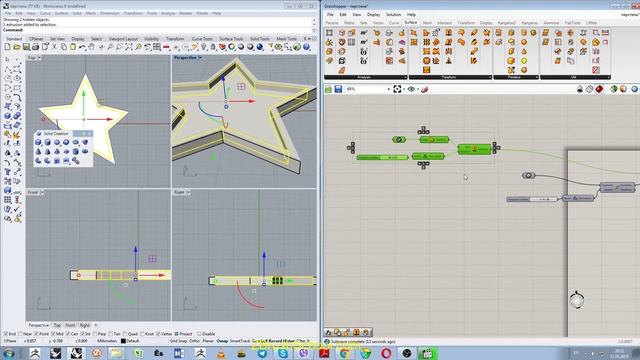Click red Shaded preview icon in Grasshopper
Screen dimensions: 640x360
[x=599, y=89]
